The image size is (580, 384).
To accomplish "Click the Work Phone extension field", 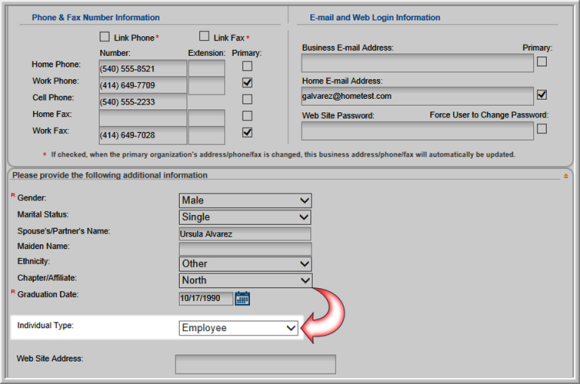I will pyautogui.click(x=206, y=85).
